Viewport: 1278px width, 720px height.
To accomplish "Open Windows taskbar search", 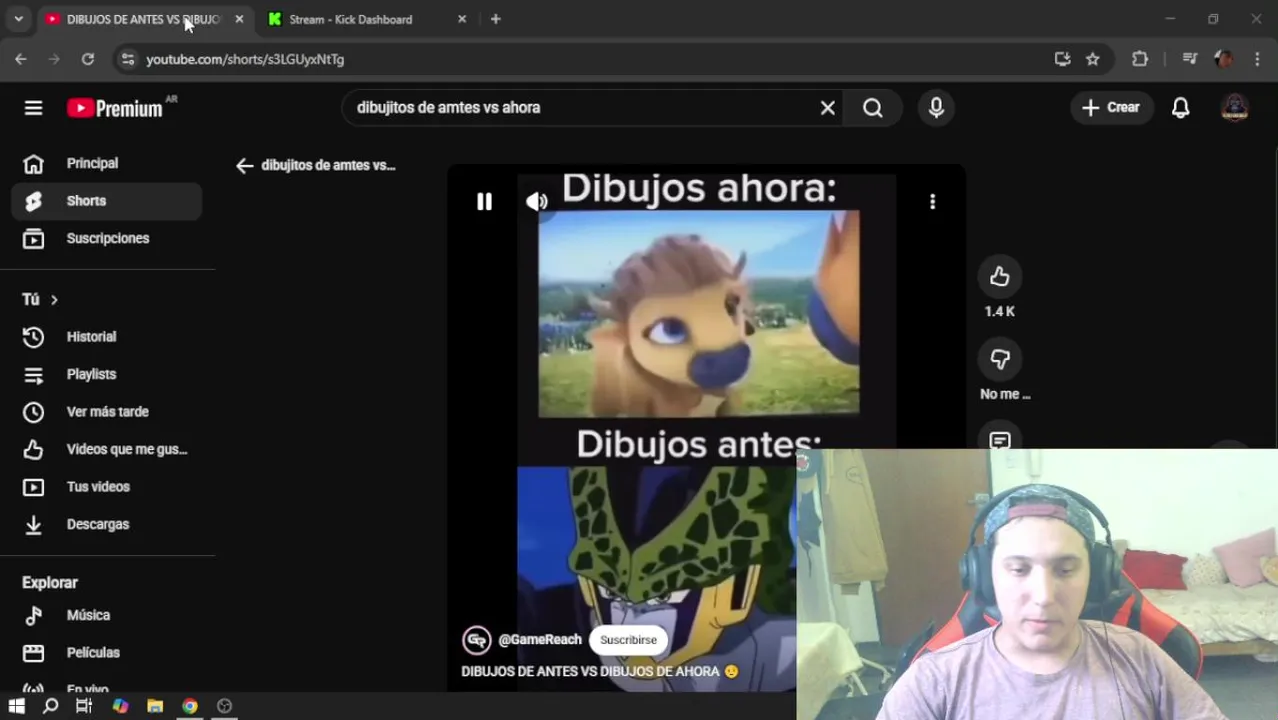I will coord(50,706).
